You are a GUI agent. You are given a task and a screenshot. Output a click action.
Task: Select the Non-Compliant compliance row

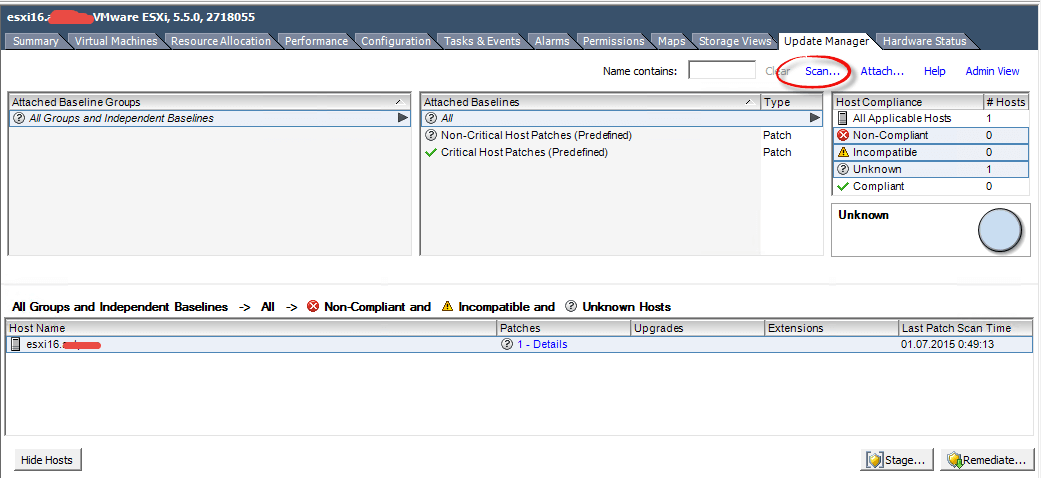coord(931,135)
